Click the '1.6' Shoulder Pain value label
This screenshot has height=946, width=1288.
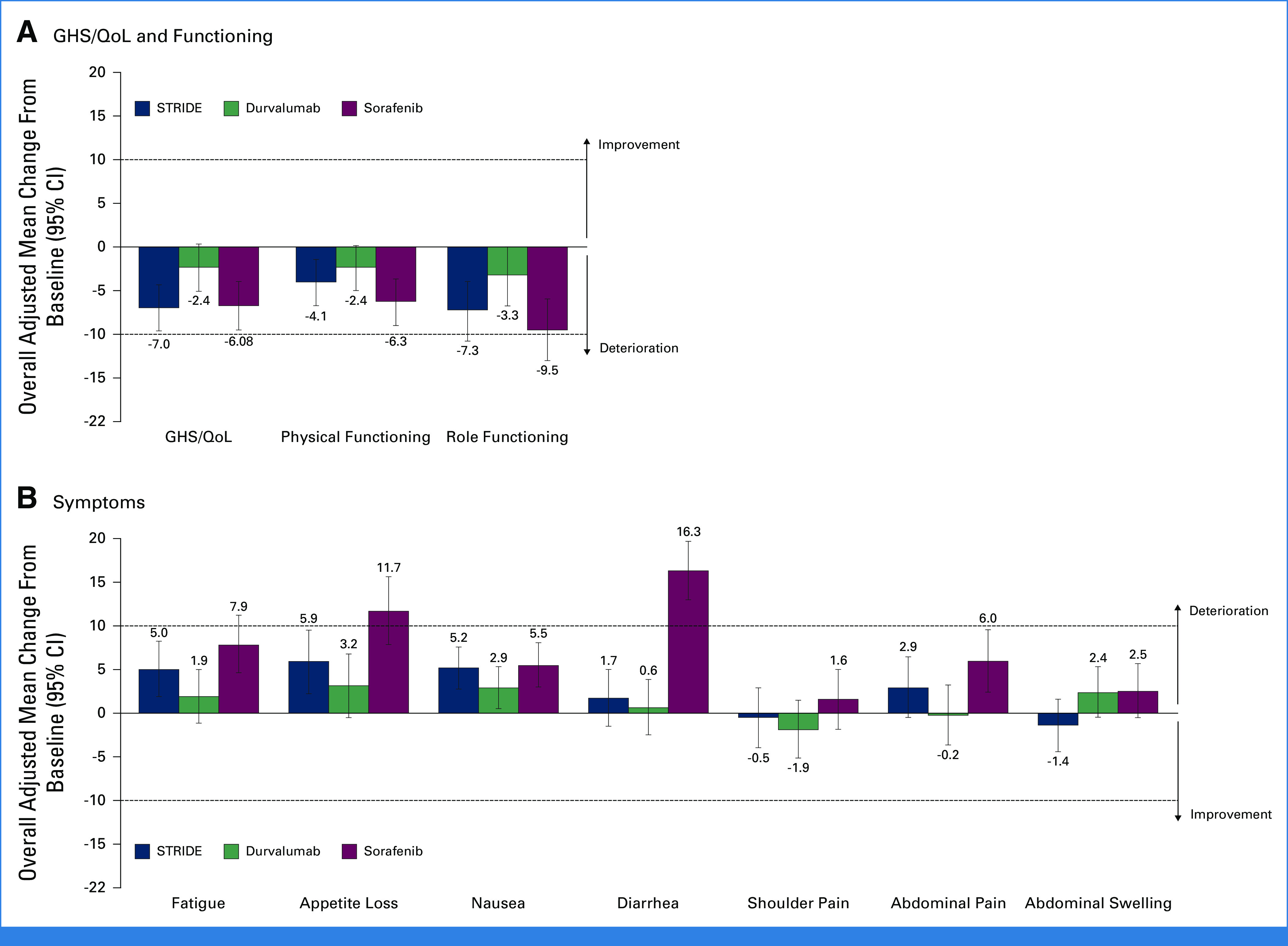pyautogui.click(x=838, y=660)
